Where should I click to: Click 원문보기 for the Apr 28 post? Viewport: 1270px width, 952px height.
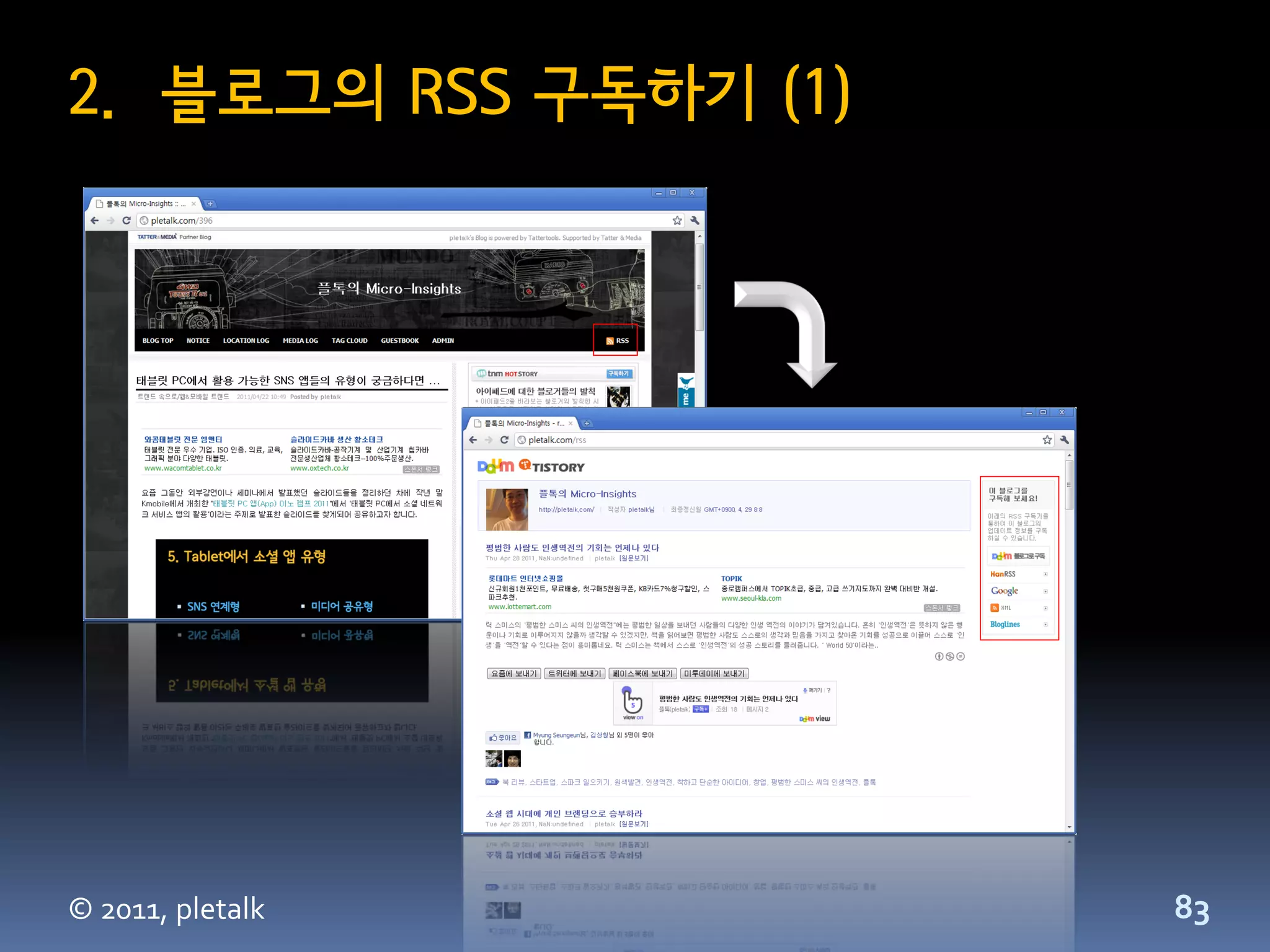[x=634, y=558]
